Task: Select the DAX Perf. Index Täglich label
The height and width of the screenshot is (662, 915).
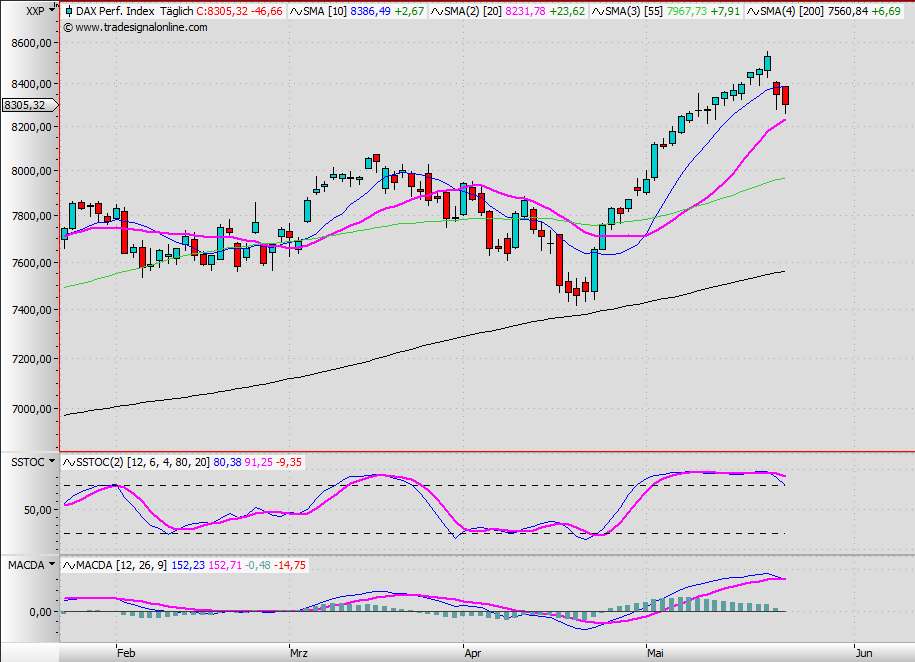Action: tap(134, 11)
